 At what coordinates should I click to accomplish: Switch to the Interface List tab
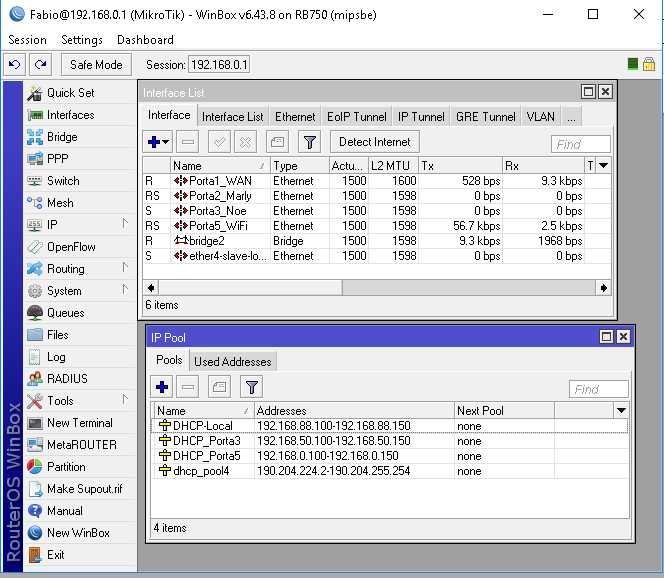tap(232, 117)
